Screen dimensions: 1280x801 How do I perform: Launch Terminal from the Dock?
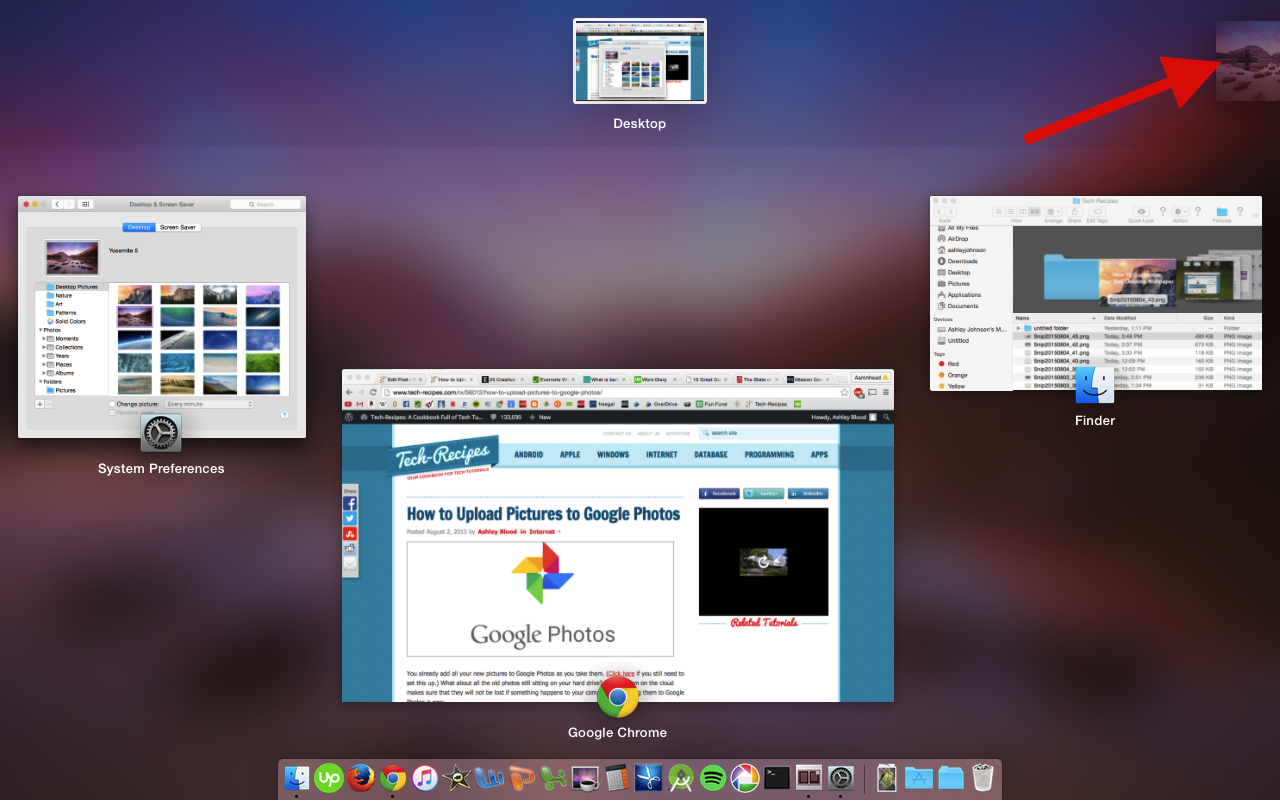tap(777, 777)
